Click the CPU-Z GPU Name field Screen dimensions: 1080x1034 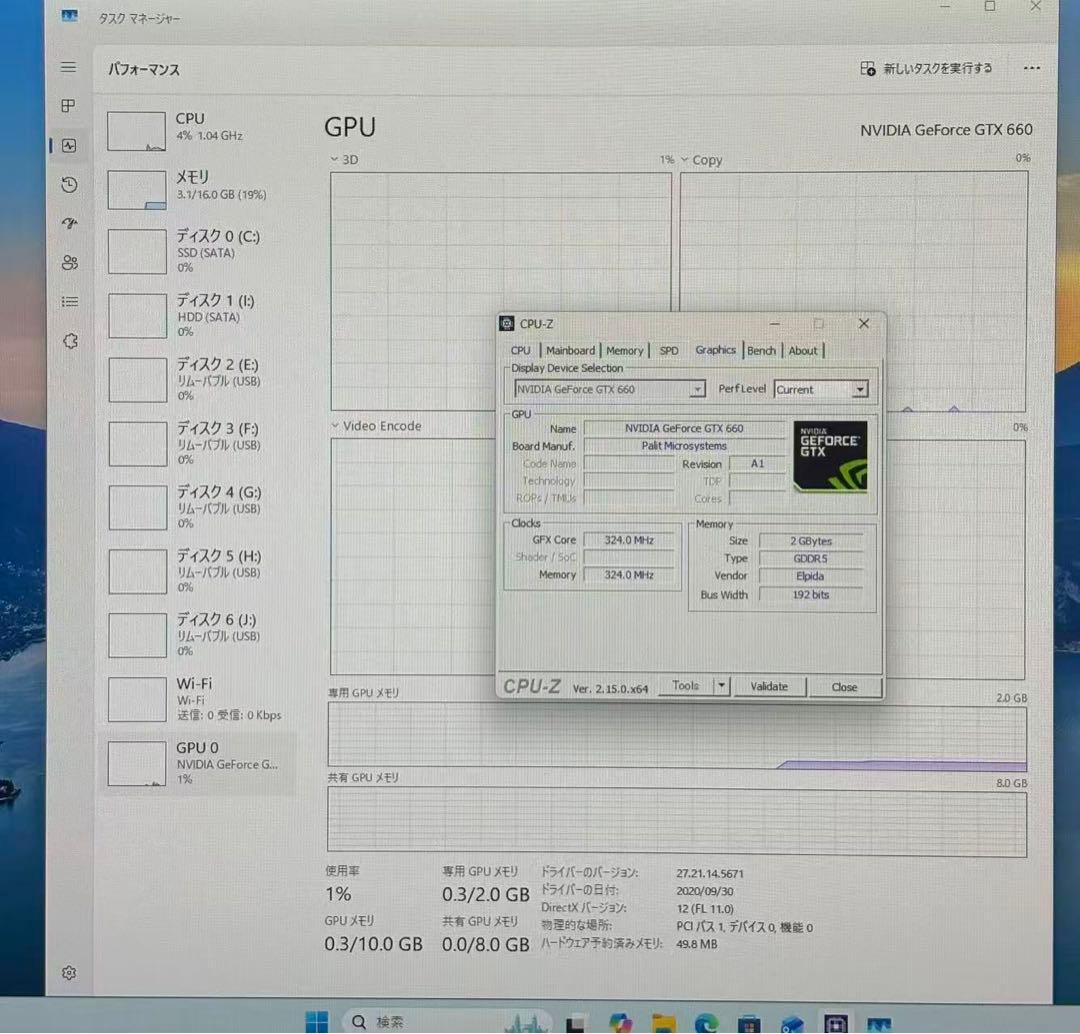[684, 428]
